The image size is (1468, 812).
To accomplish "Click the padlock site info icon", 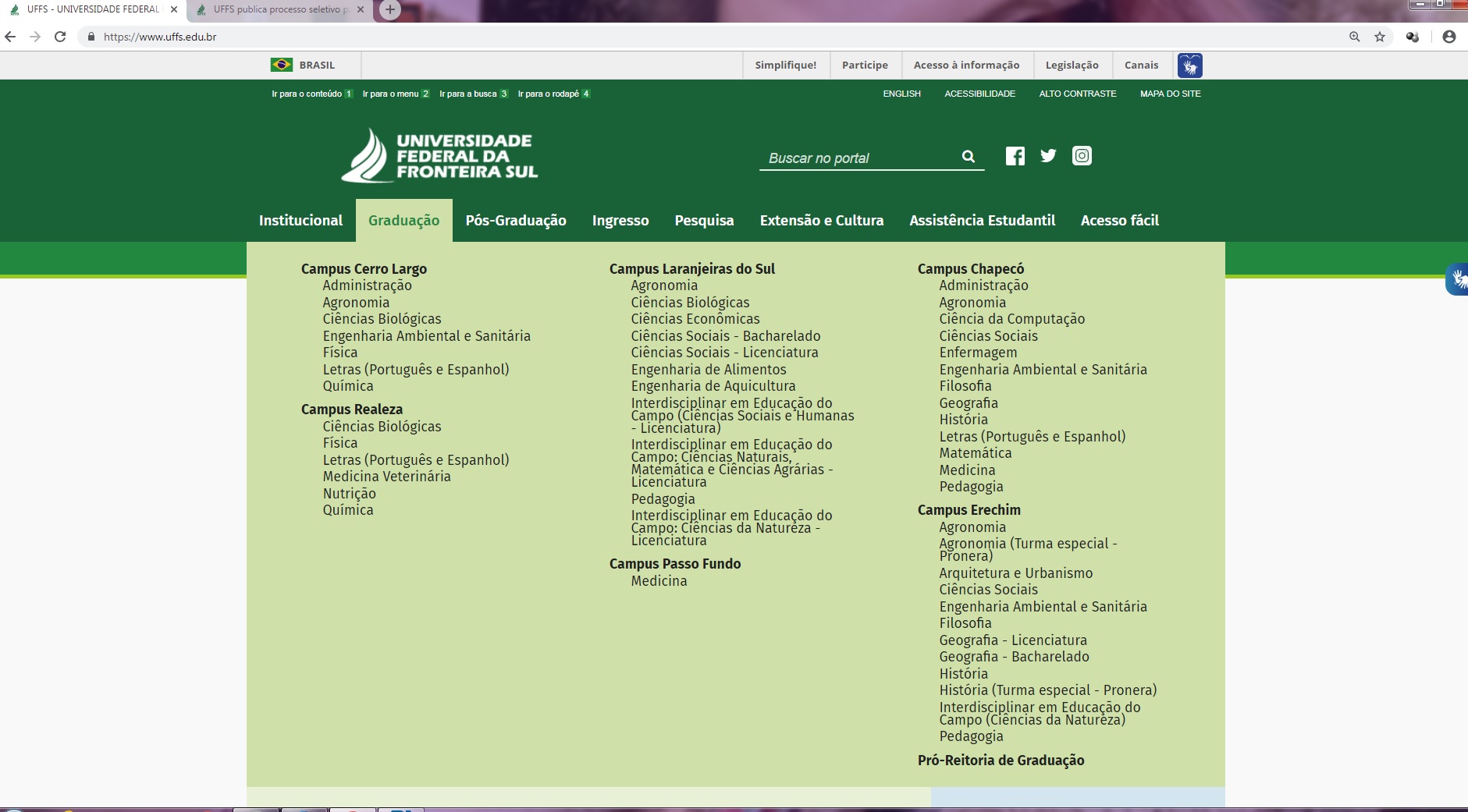I will (x=91, y=37).
